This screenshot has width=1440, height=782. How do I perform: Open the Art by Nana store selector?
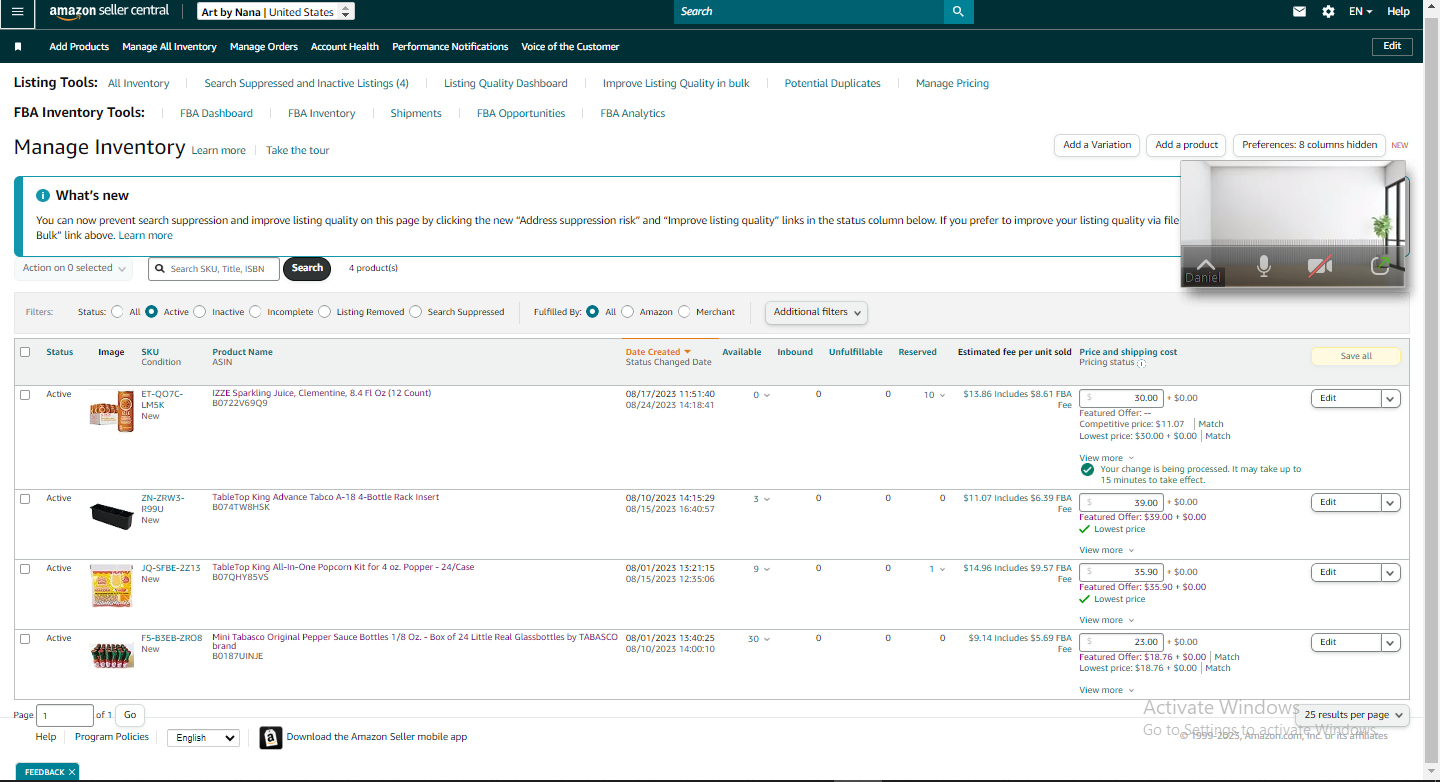(276, 12)
